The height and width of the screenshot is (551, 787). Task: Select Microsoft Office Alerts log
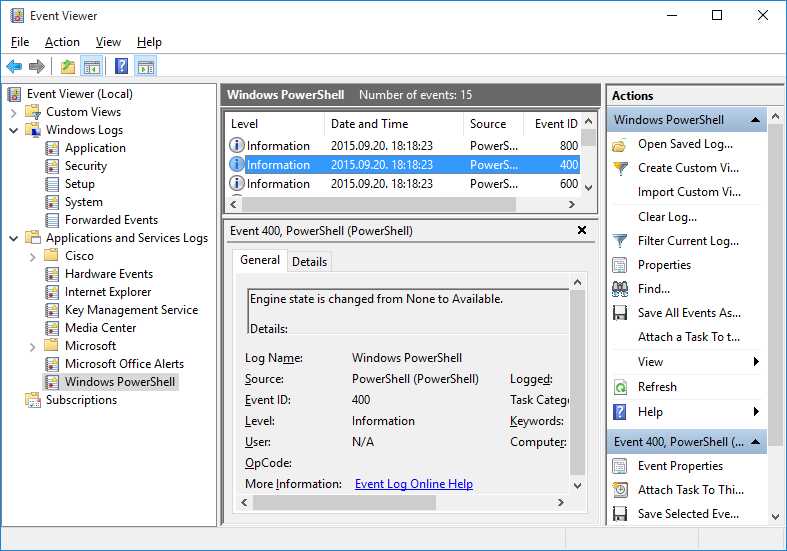point(124,364)
